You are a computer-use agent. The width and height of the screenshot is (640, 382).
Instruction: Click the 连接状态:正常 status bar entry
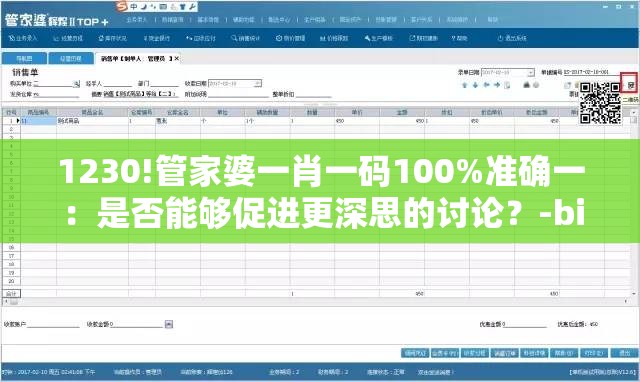[385, 372]
